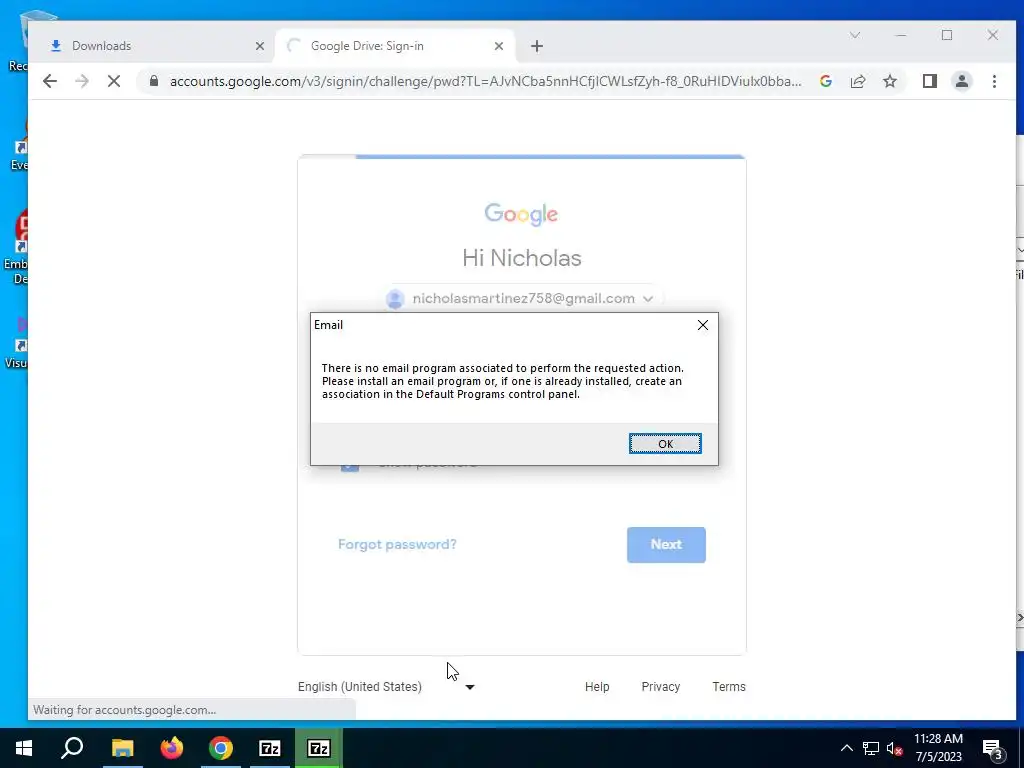Open Chrome side panel

(x=930, y=81)
